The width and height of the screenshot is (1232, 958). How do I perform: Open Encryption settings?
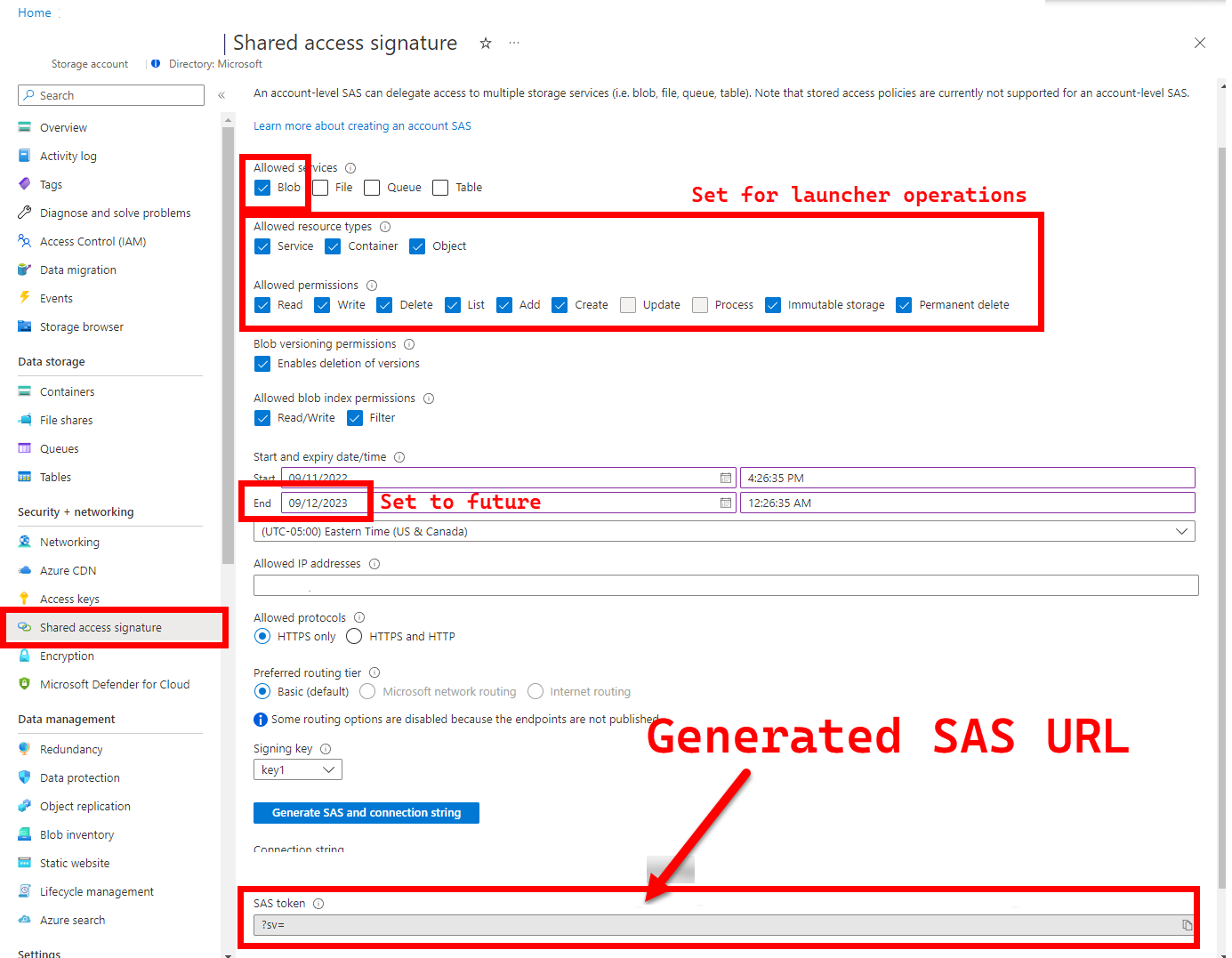click(x=66, y=656)
